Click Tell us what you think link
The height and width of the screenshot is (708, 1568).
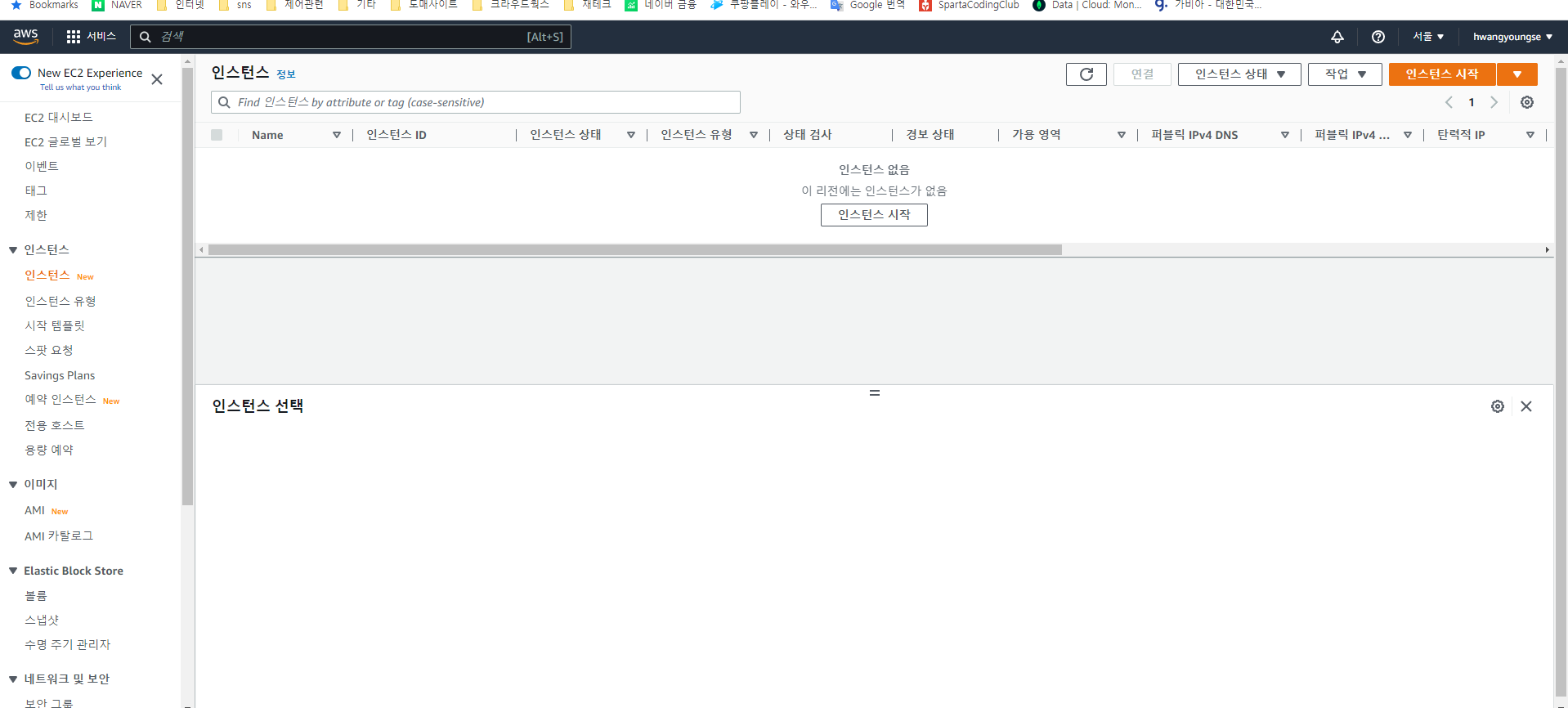[x=80, y=87]
